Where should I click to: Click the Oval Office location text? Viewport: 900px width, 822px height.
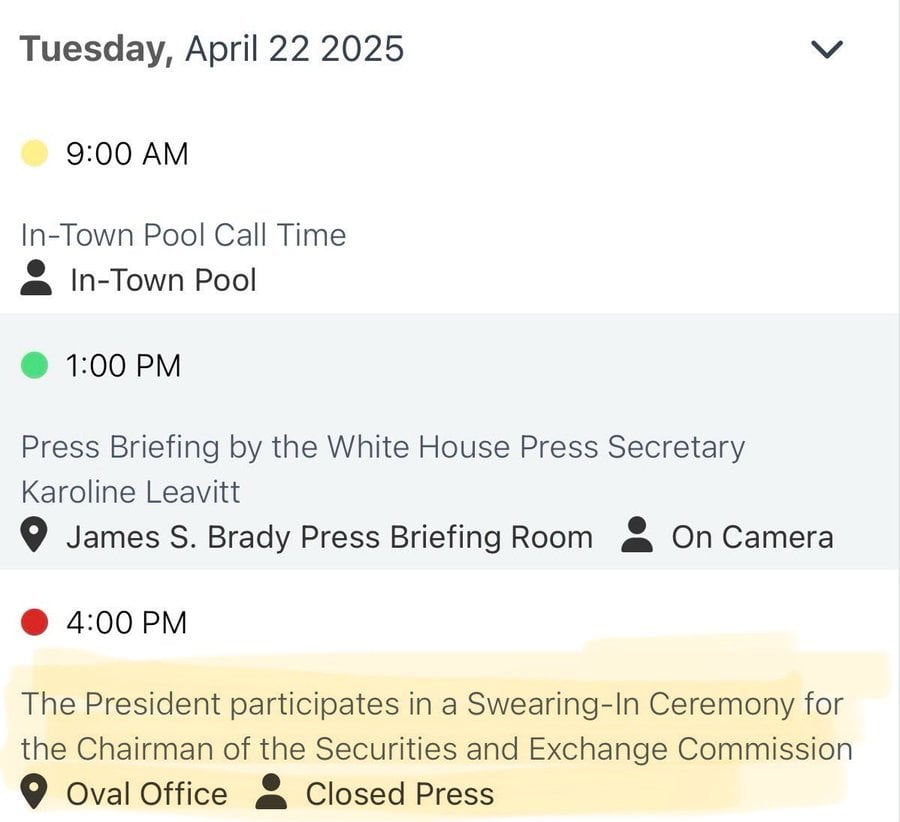coord(146,794)
